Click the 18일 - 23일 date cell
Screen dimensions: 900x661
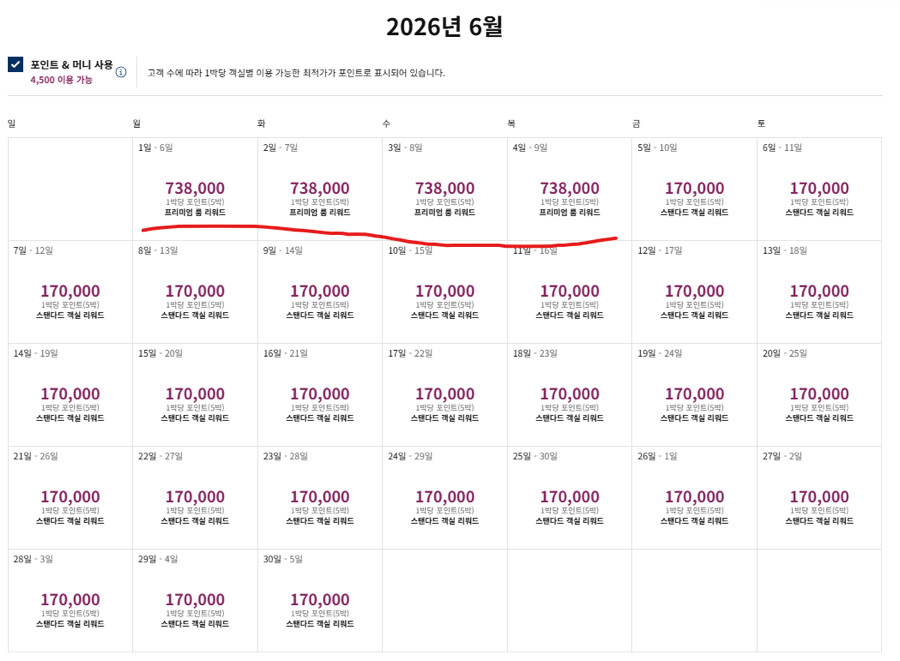pos(569,395)
